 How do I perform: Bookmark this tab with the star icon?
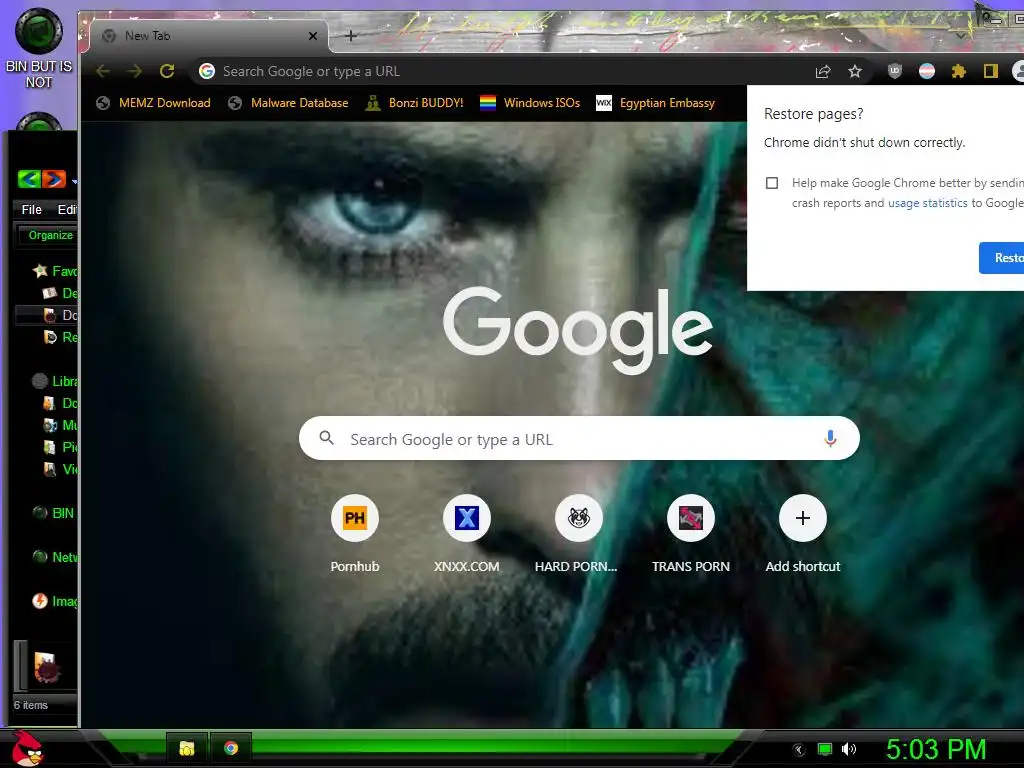pos(855,71)
